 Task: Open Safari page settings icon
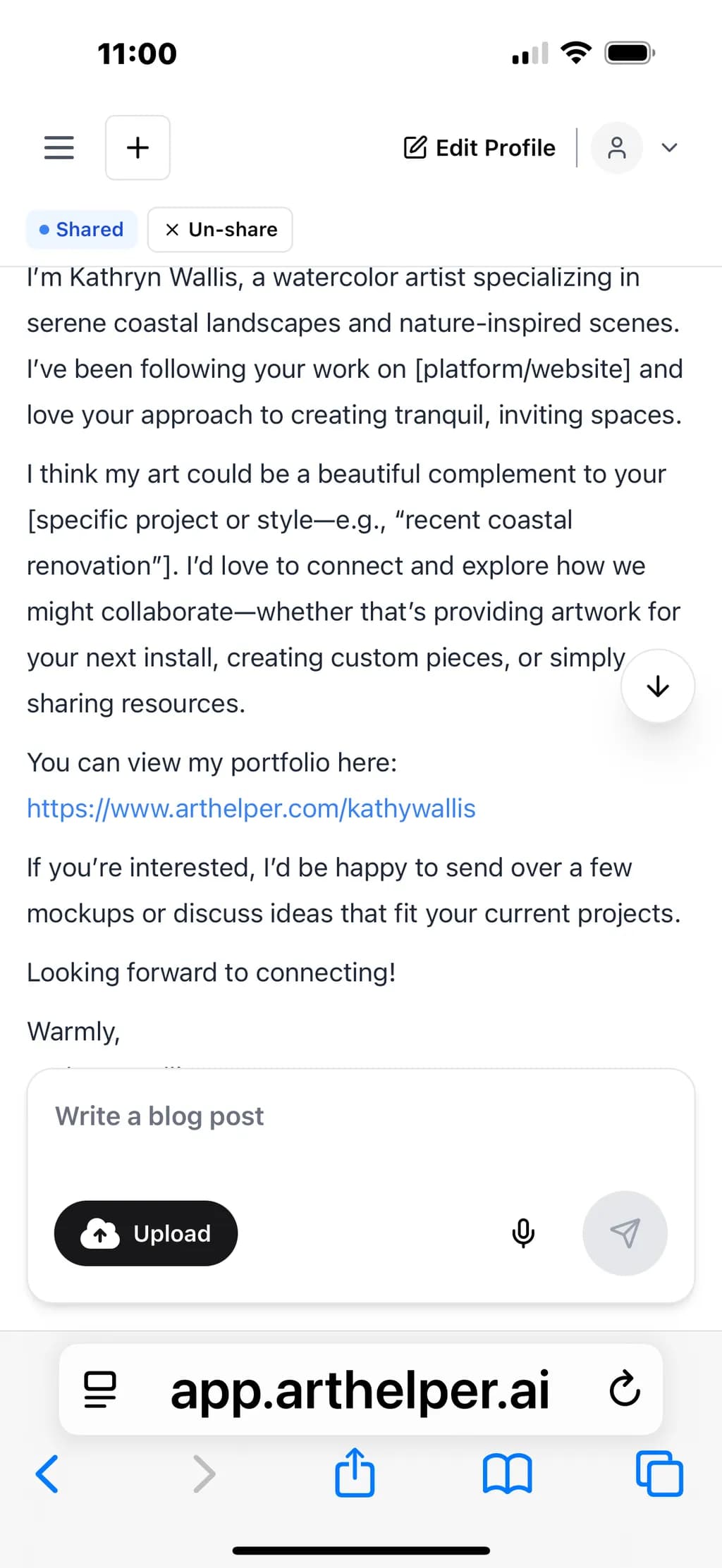(100, 1389)
